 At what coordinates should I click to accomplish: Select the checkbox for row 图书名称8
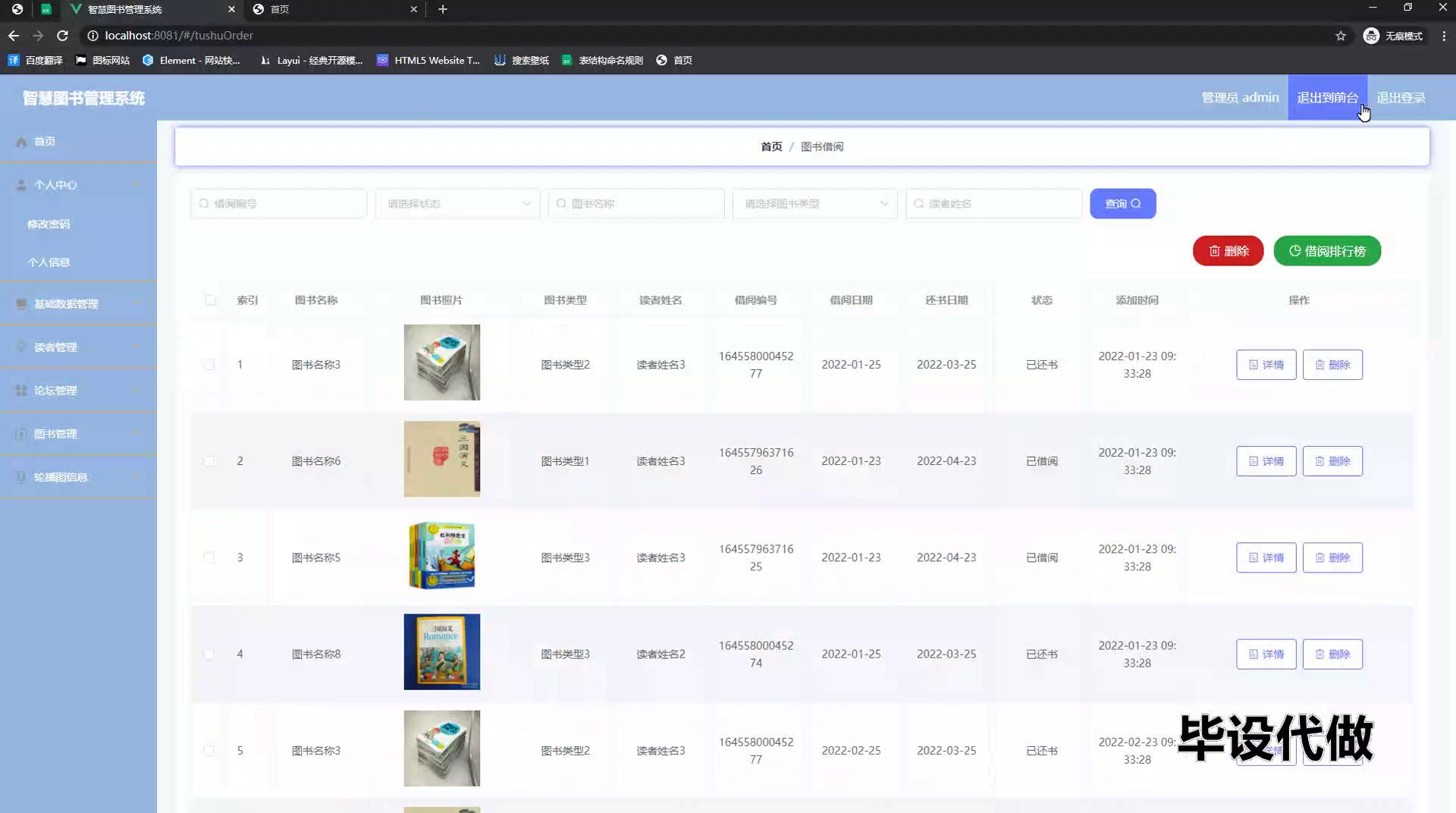coord(209,654)
